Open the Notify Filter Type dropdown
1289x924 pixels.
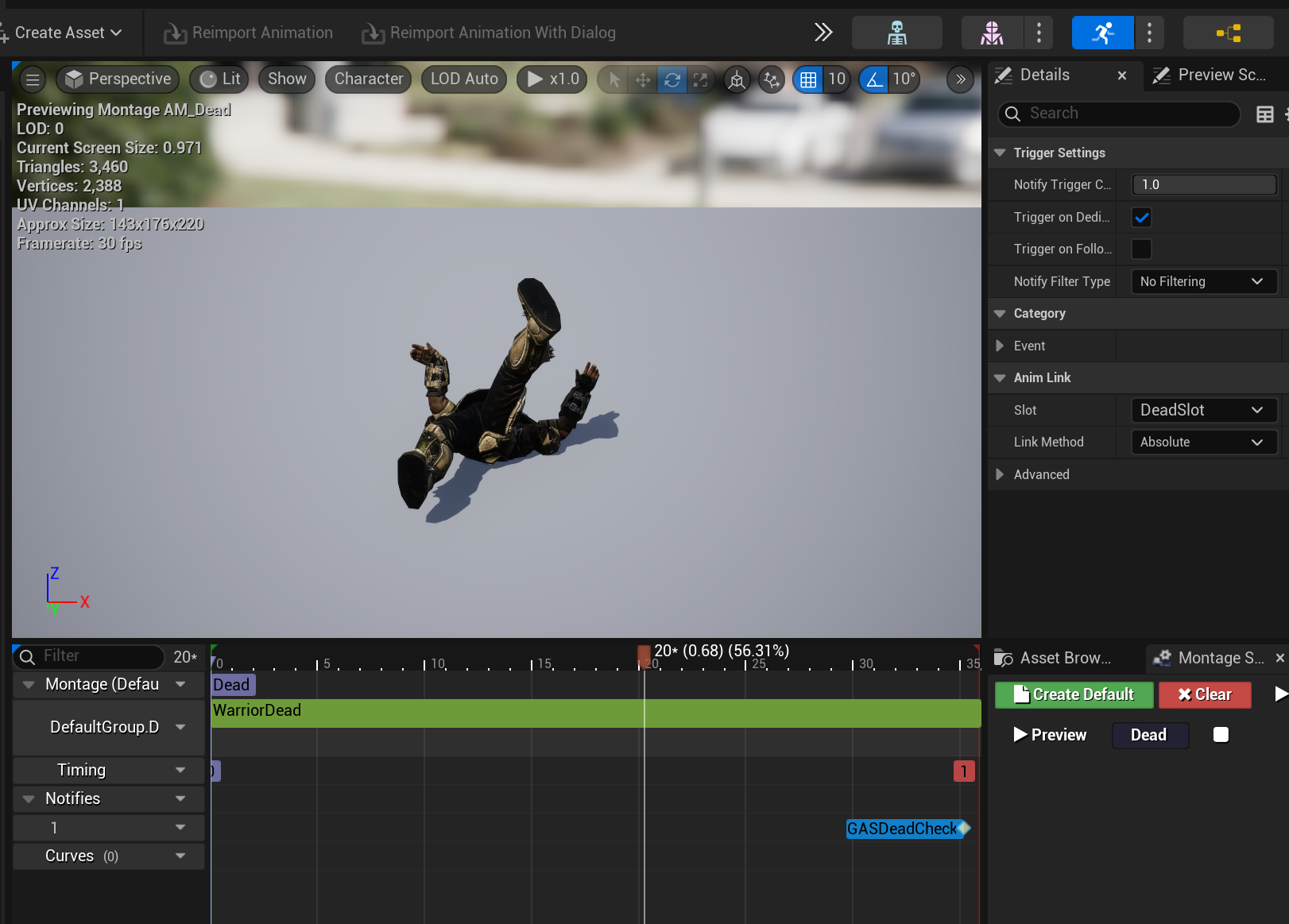[x=1204, y=281]
